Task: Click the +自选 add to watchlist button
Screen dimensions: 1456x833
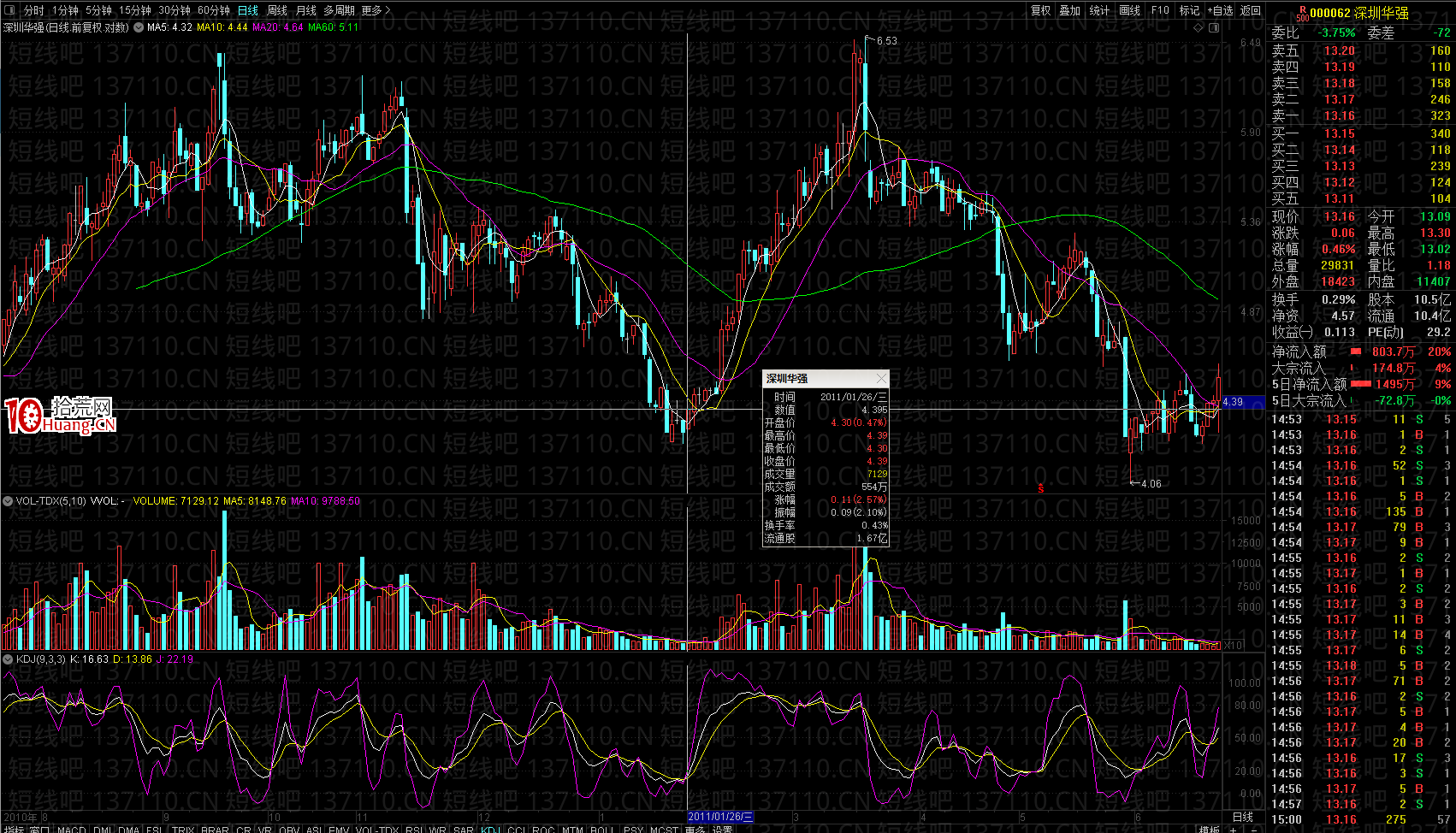Action: point(1220,10)
